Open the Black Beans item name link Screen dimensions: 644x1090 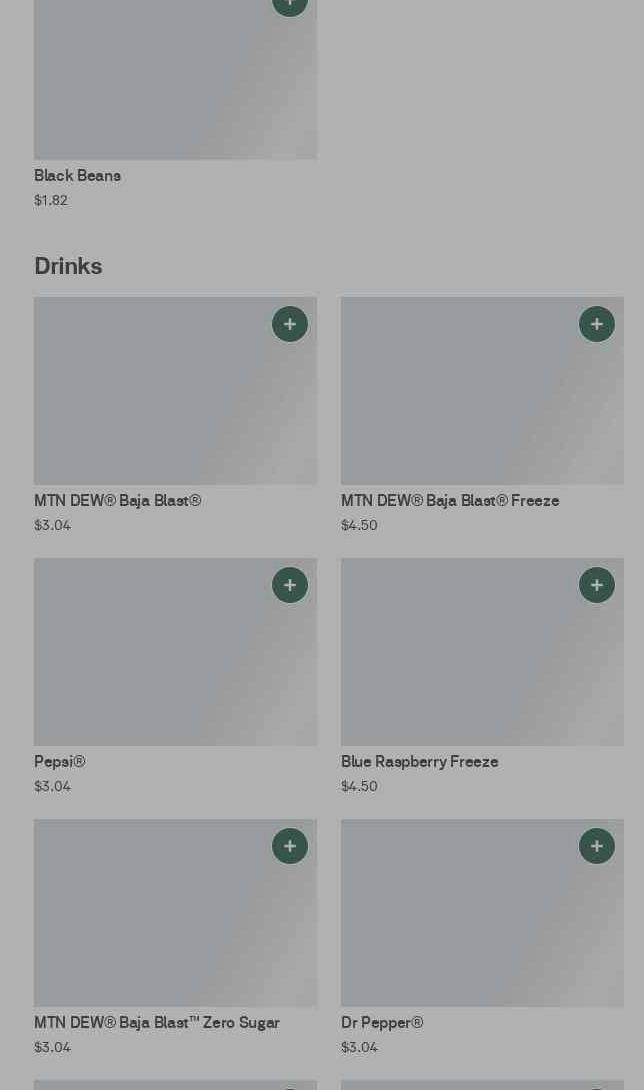[x=77, y=176]
